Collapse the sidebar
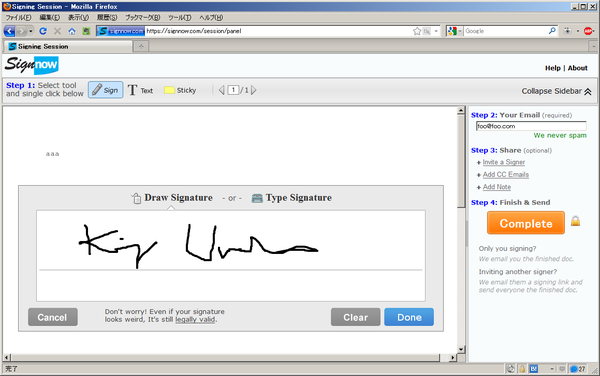Image resolution: width=600 pixels, height=376 pixels. coord(556,91)
